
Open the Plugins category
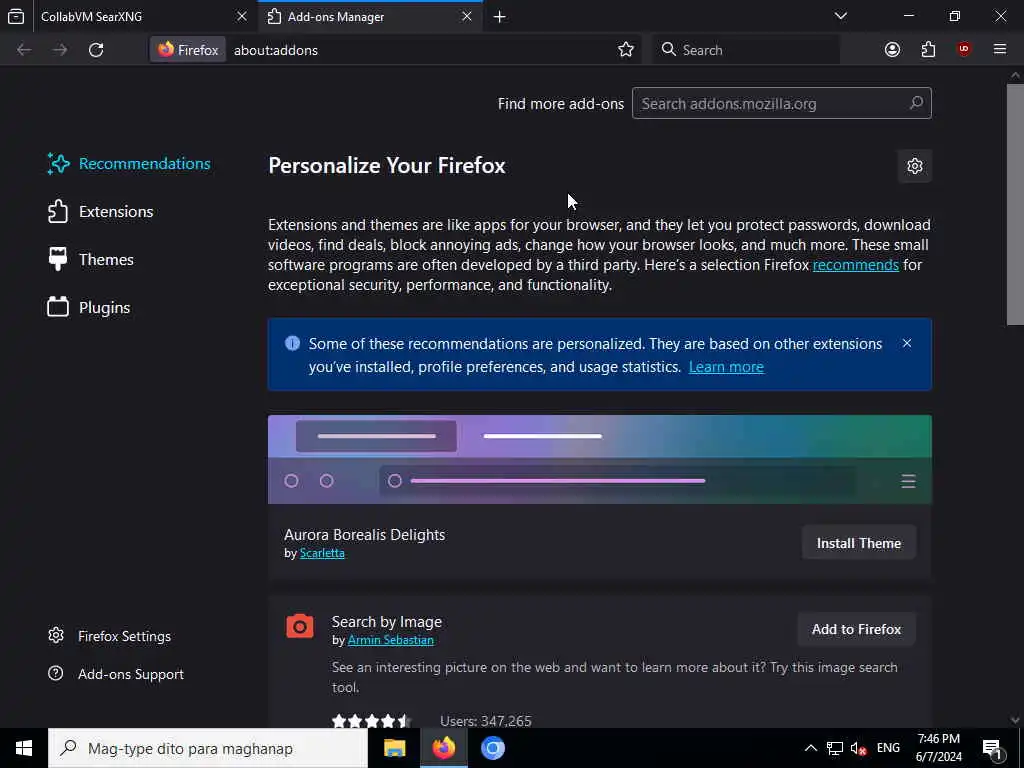(89, 308)
